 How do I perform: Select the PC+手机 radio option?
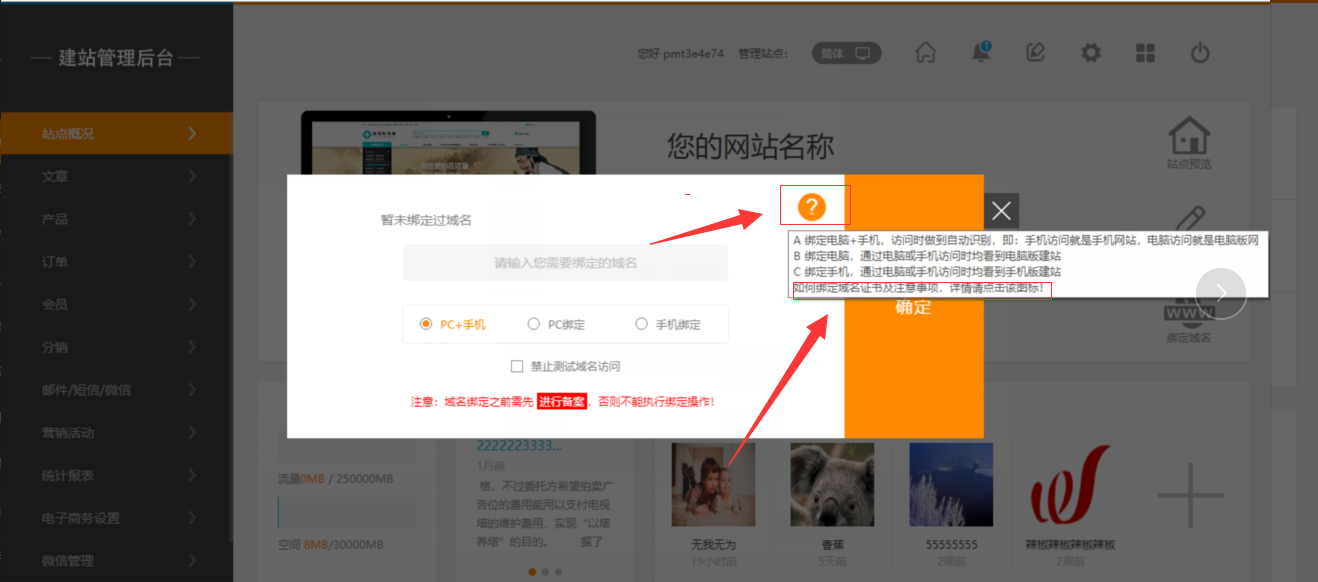click(427, 324)
